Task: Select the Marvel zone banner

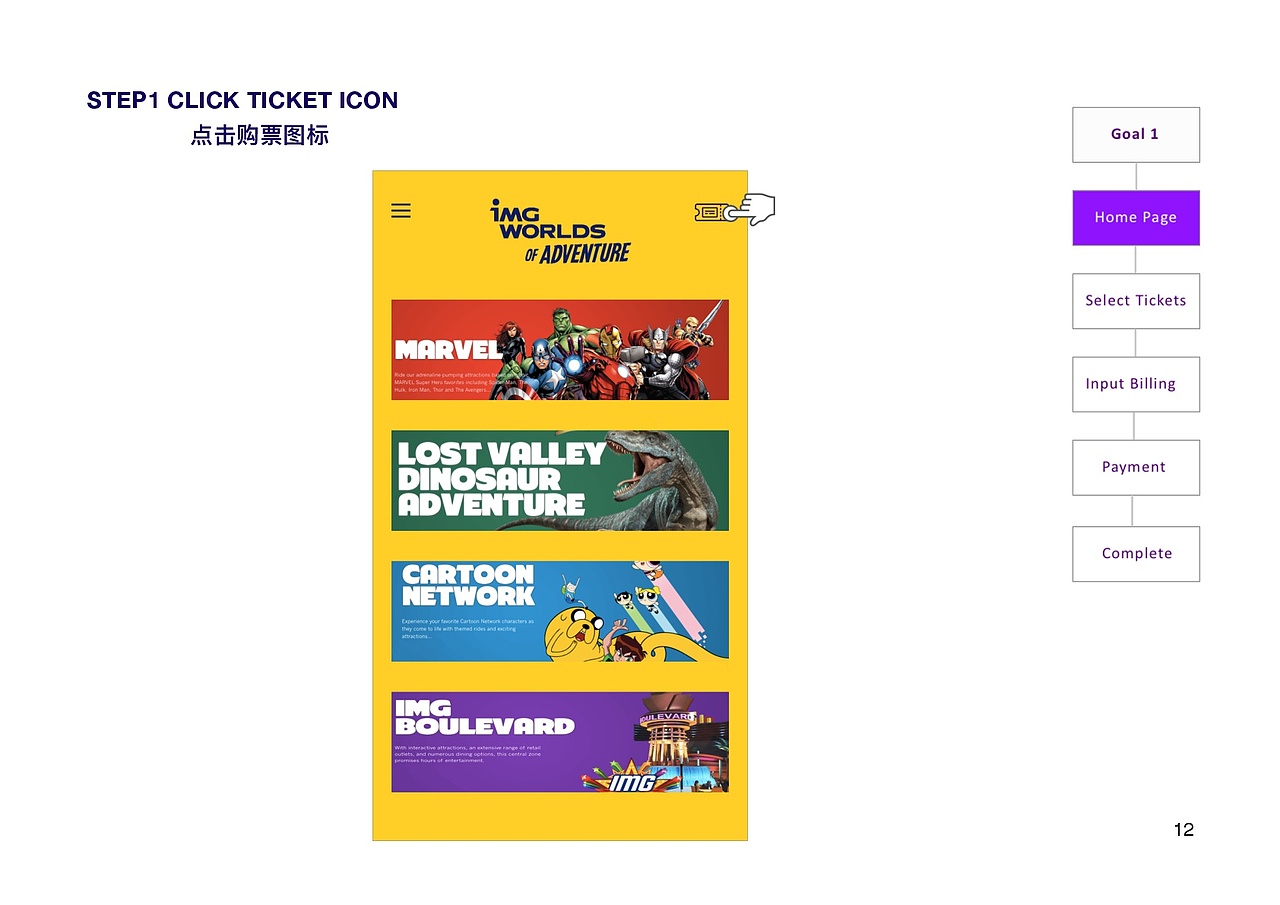Action: point(560,349)
